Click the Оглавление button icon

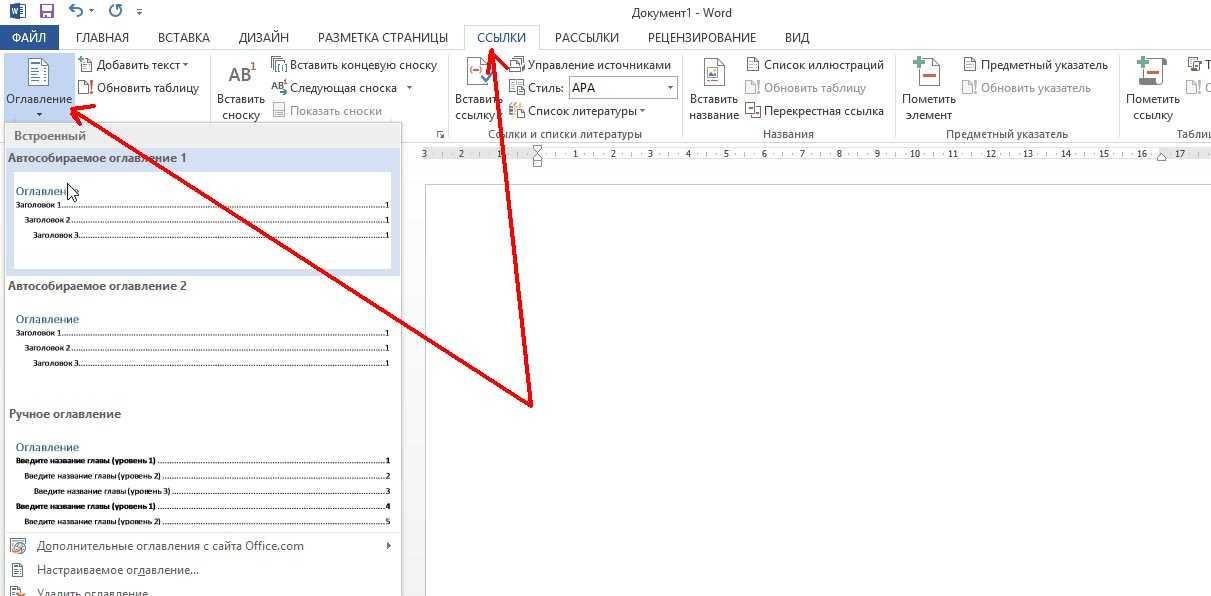(x=39, y=73)
